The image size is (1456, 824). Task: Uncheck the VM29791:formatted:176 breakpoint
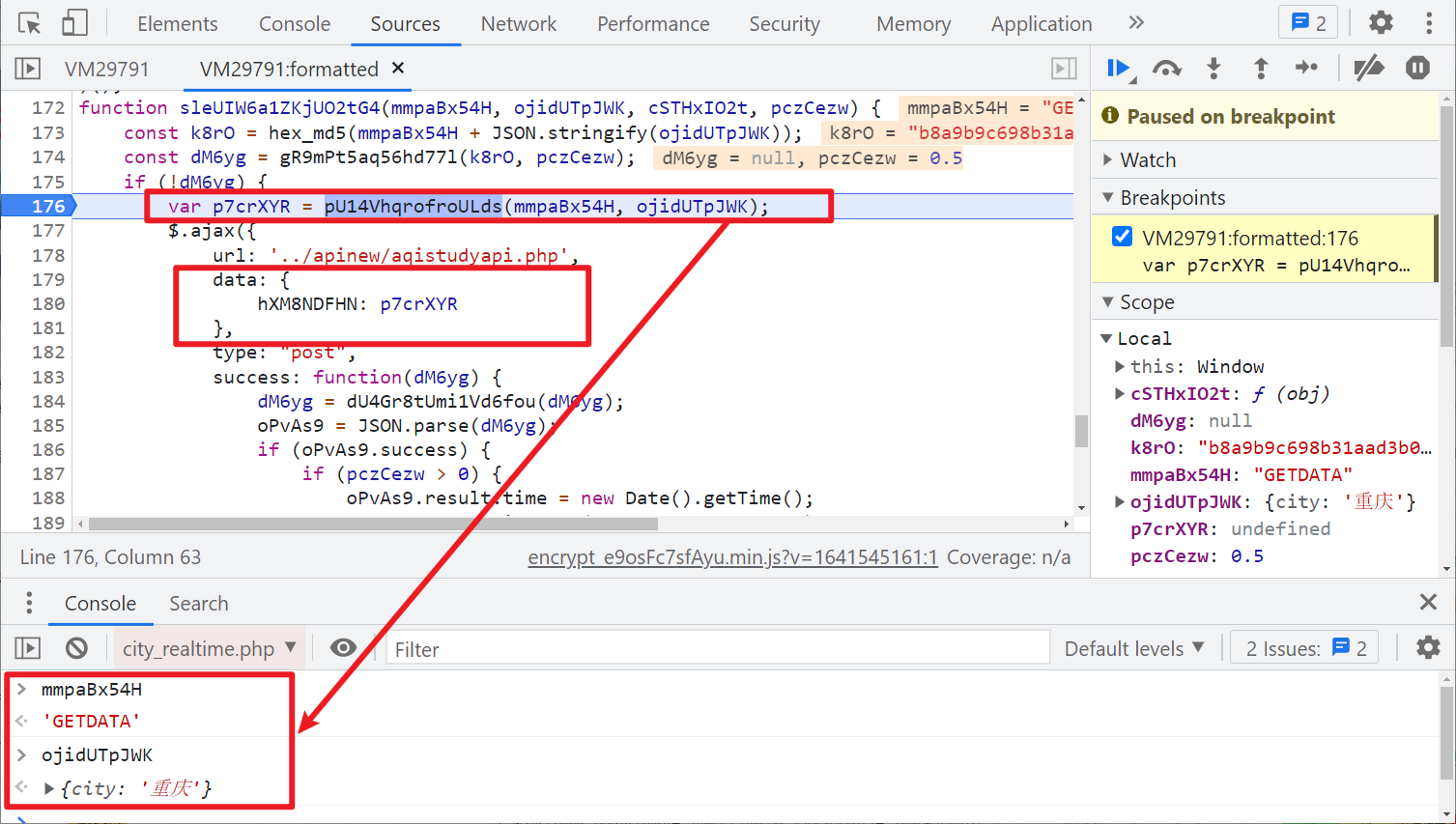pos(1122,237)
